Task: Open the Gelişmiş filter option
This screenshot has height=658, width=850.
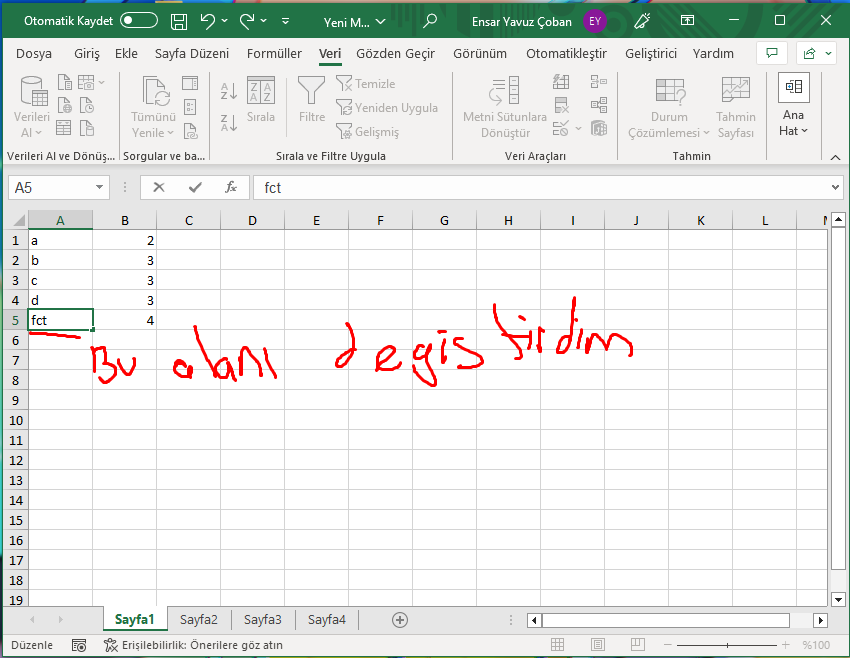Action: click(x=368, y=131)
